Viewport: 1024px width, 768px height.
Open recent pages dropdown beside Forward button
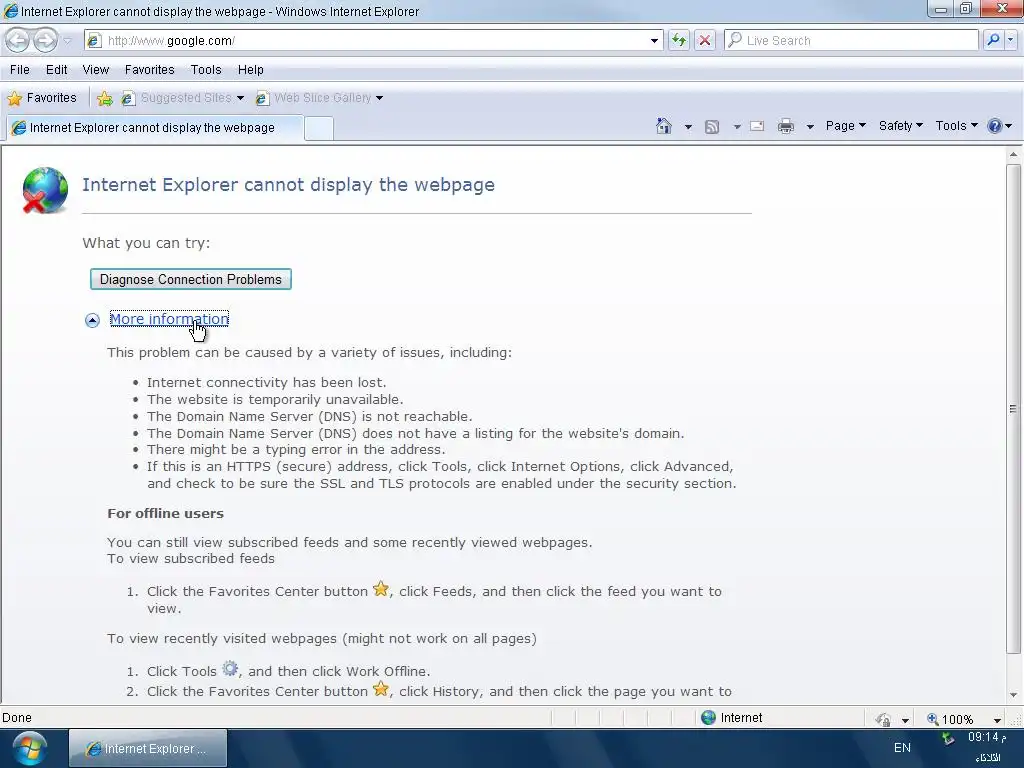coord(67,40)
